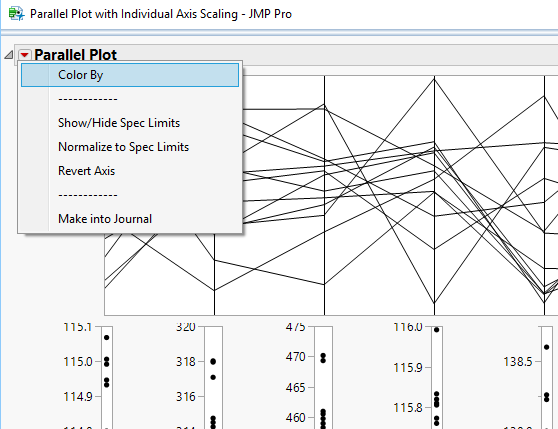
Task: Click the Parallel Plot outline title
Action: pos(75,55)
